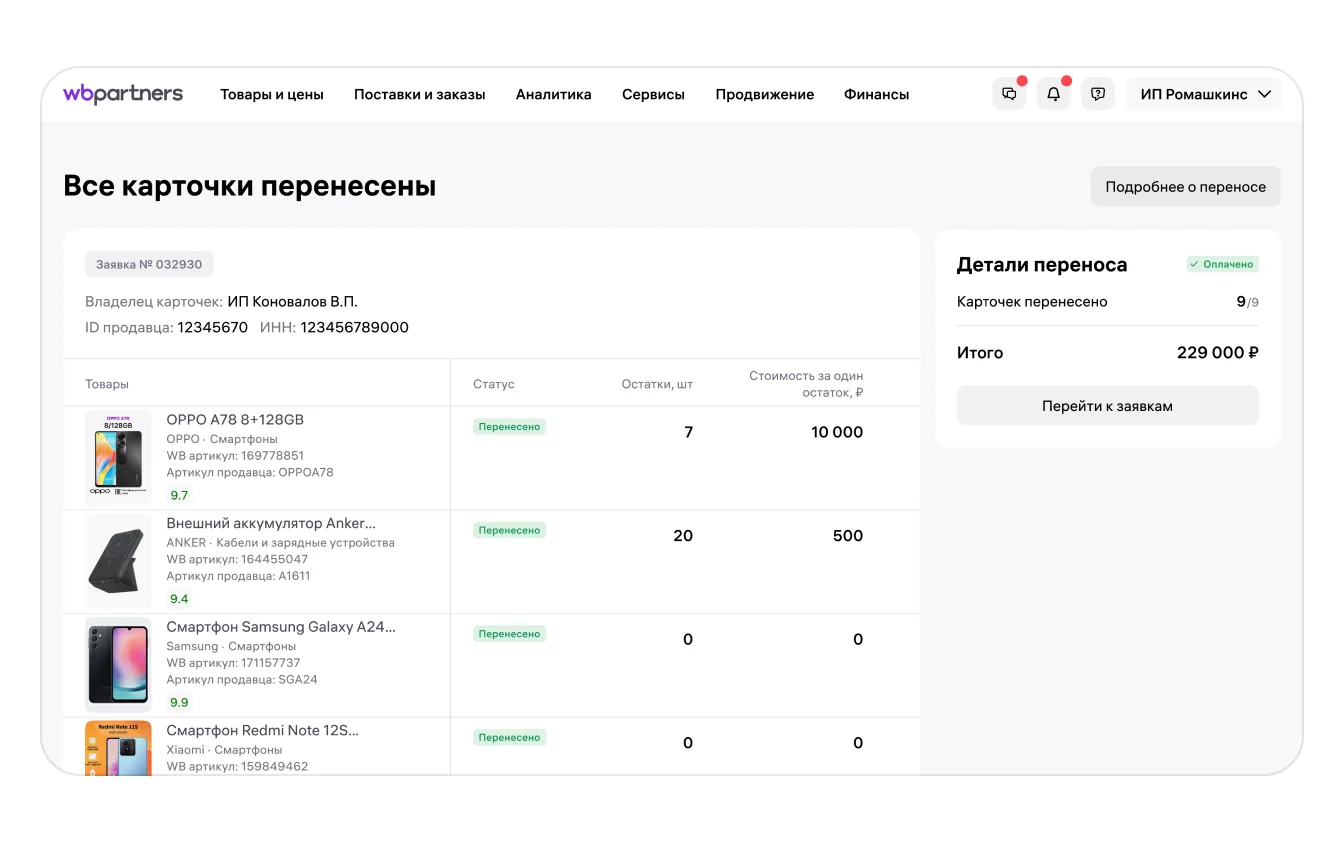
Task: Click the Перенесено badge in Anker row
Action: (509, 531)
